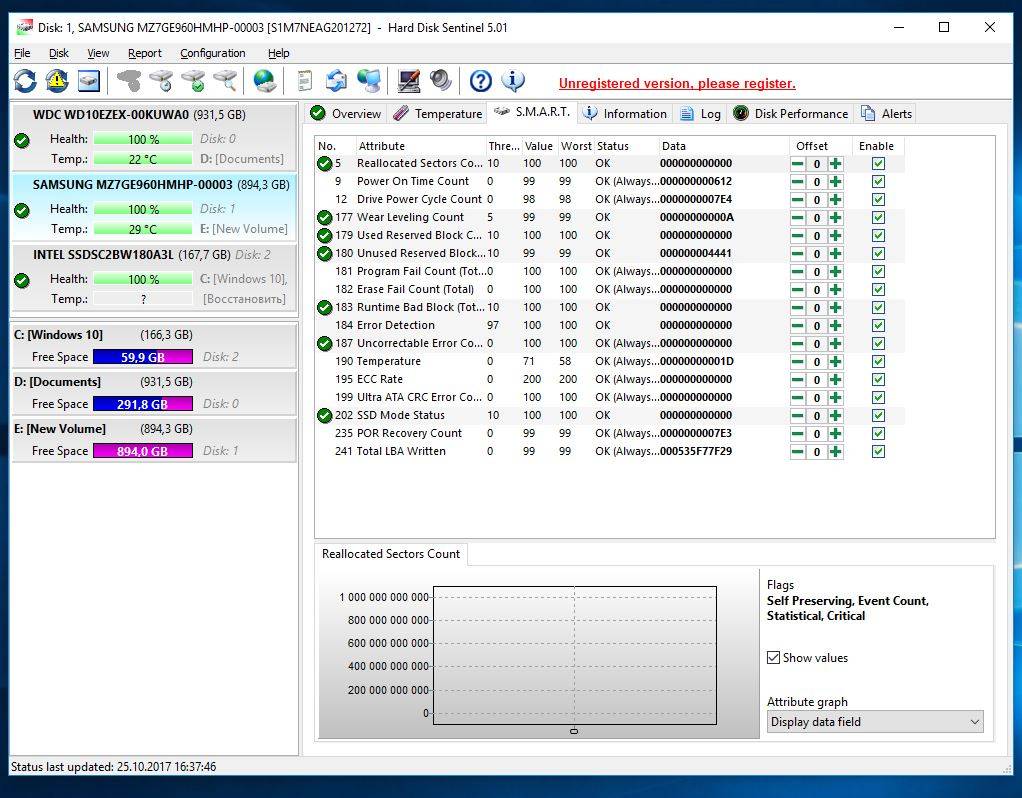Click the graph time marker below chart
Screen dimensions: 1022x798
pos(574,731)
